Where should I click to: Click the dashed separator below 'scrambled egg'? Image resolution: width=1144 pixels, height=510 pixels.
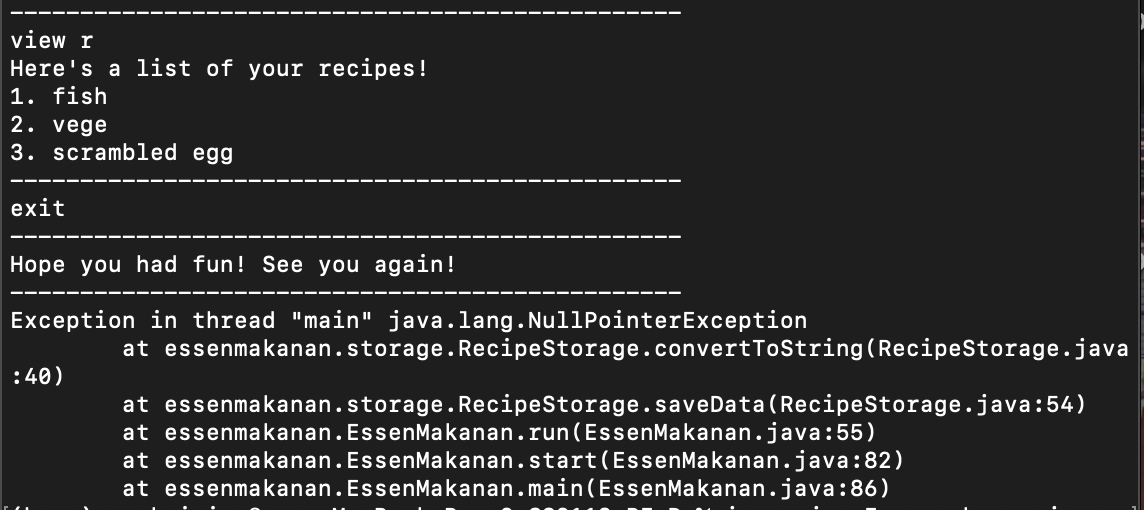346,180
